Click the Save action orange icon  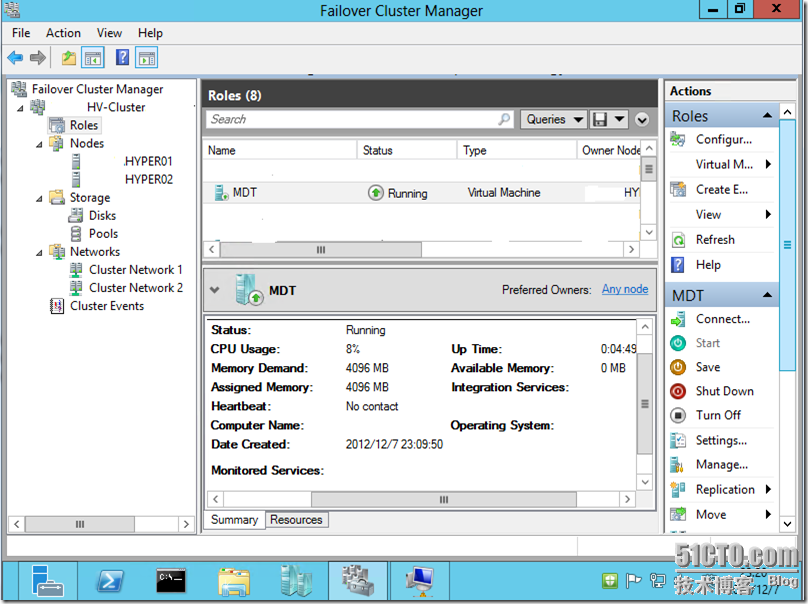tap(678, 367)
